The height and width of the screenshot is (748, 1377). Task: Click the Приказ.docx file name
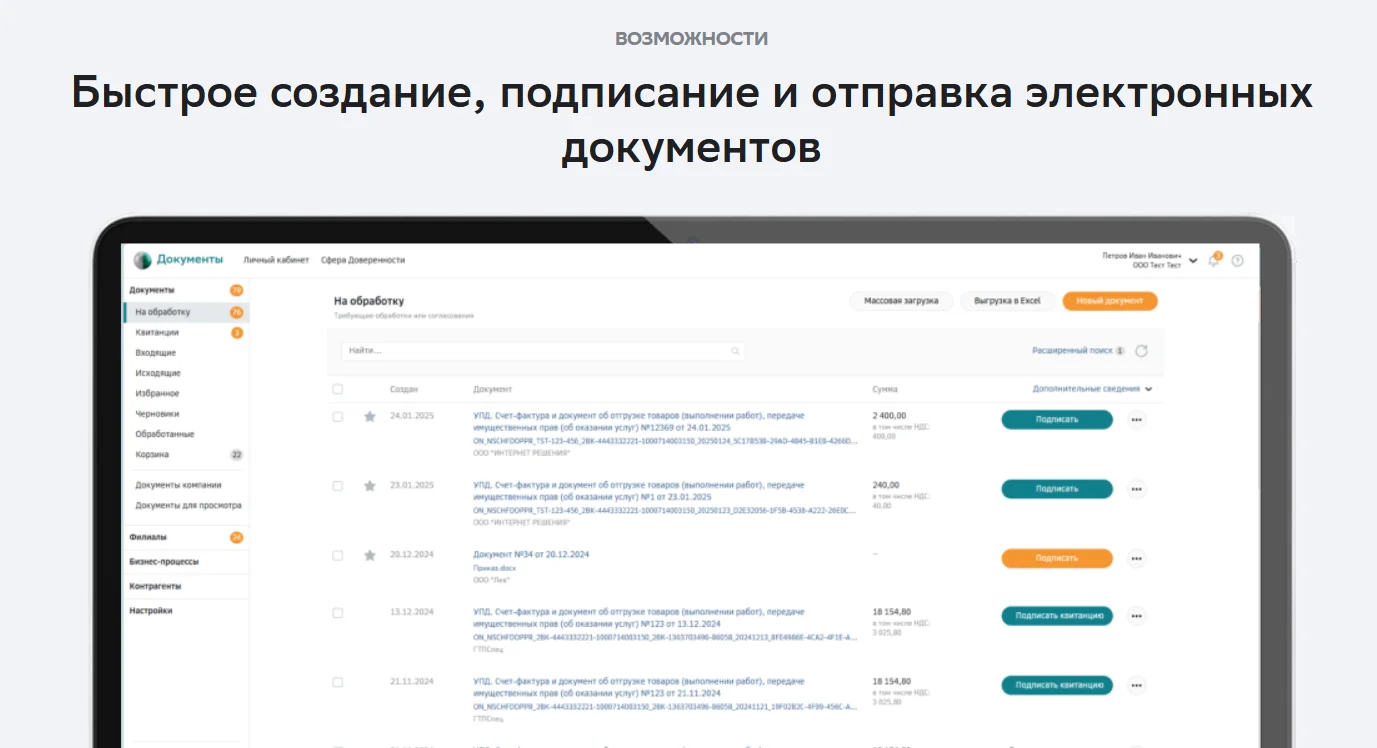point(495,567)
